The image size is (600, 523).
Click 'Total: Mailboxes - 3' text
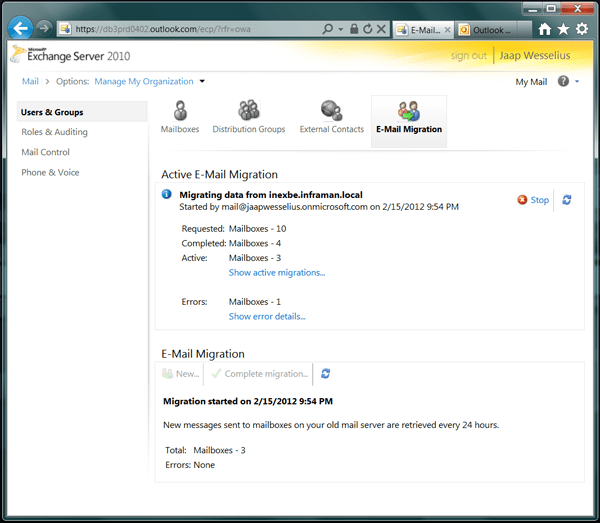click(205, 450)
